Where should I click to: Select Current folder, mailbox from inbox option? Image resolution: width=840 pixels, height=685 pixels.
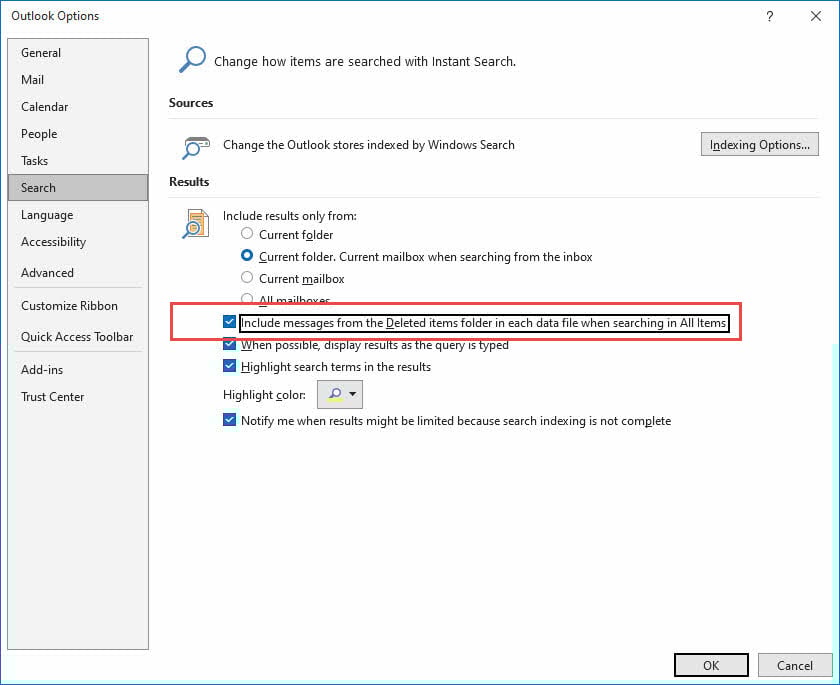(x=246, y=255)
